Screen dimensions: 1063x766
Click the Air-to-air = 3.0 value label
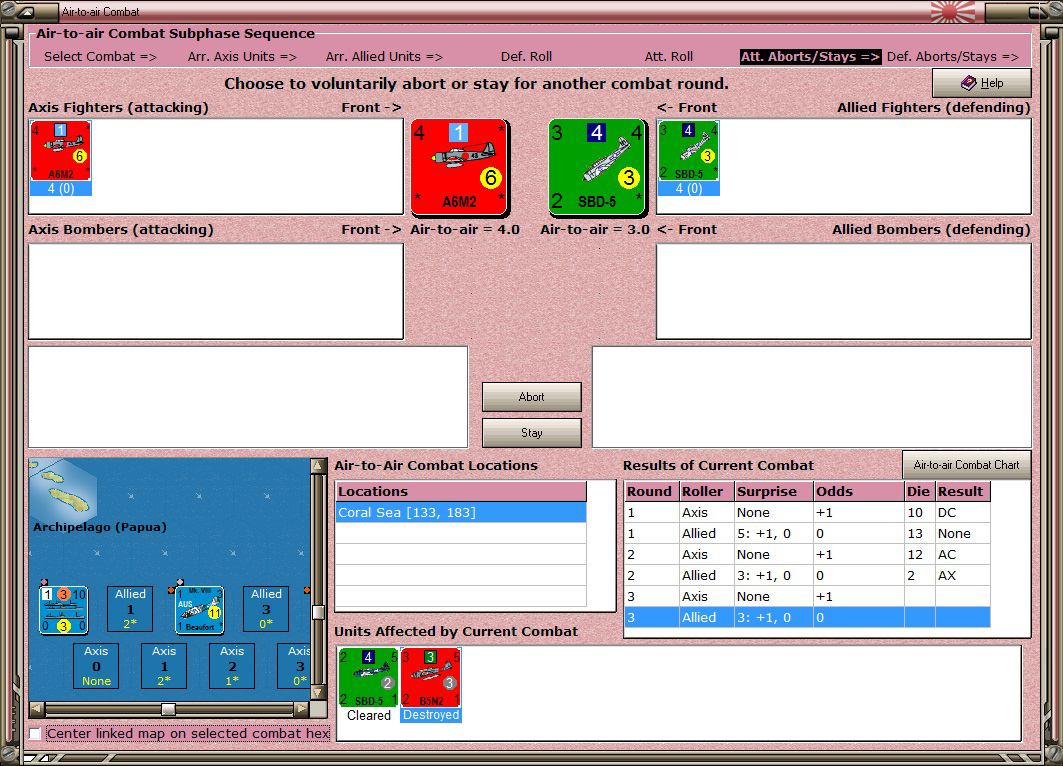[595, 230]
